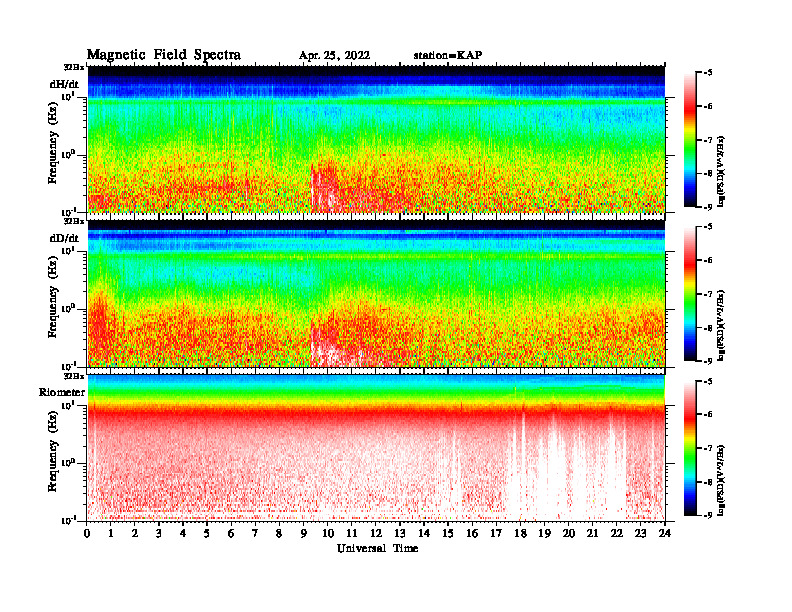Click the "-6" value on the Riometer color bar
The width and height of the screenshot is (792, 612).
(707, 414)
